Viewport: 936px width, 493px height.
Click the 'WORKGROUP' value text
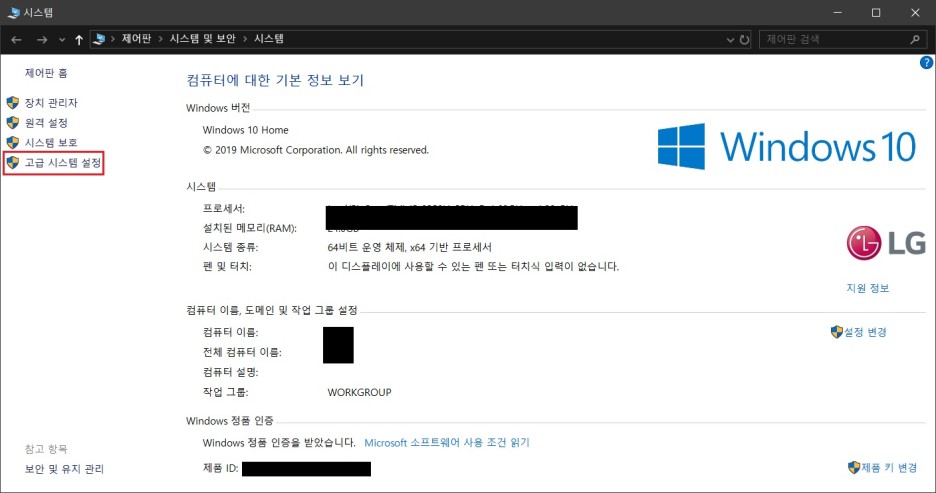click(359, 392)
